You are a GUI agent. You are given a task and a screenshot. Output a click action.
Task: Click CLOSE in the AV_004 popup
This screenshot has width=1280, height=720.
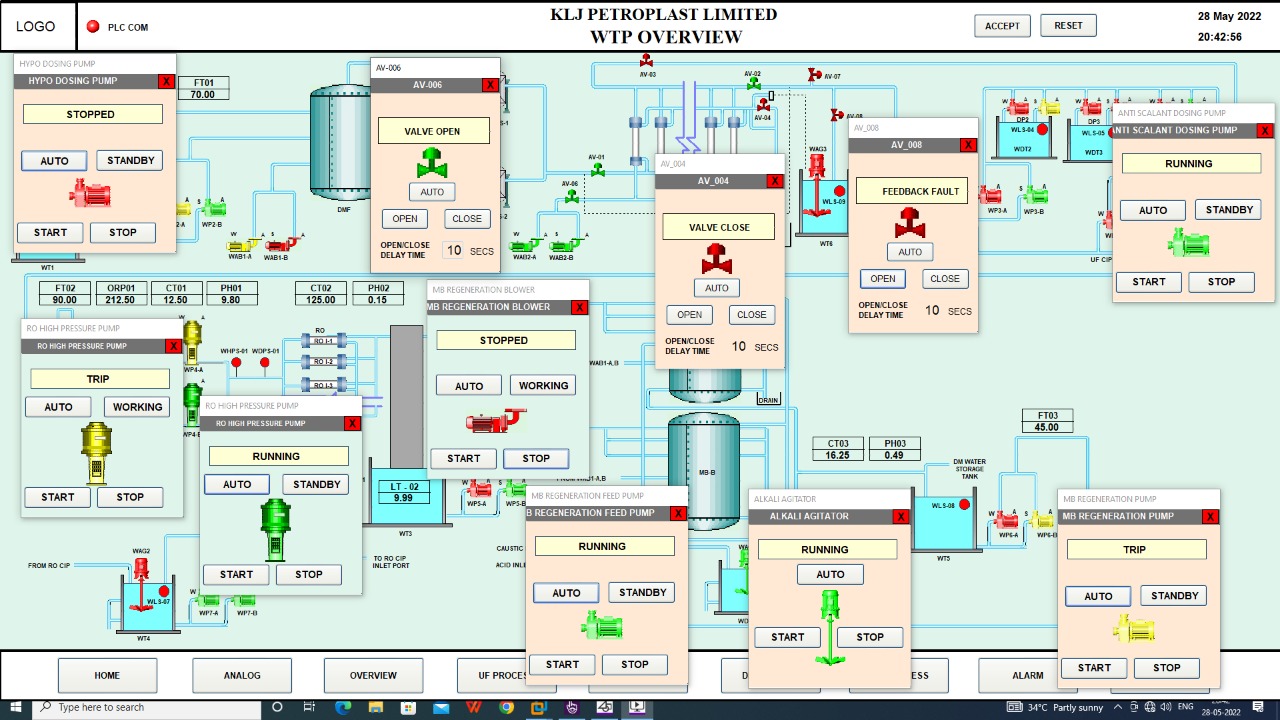coord(751,315)
